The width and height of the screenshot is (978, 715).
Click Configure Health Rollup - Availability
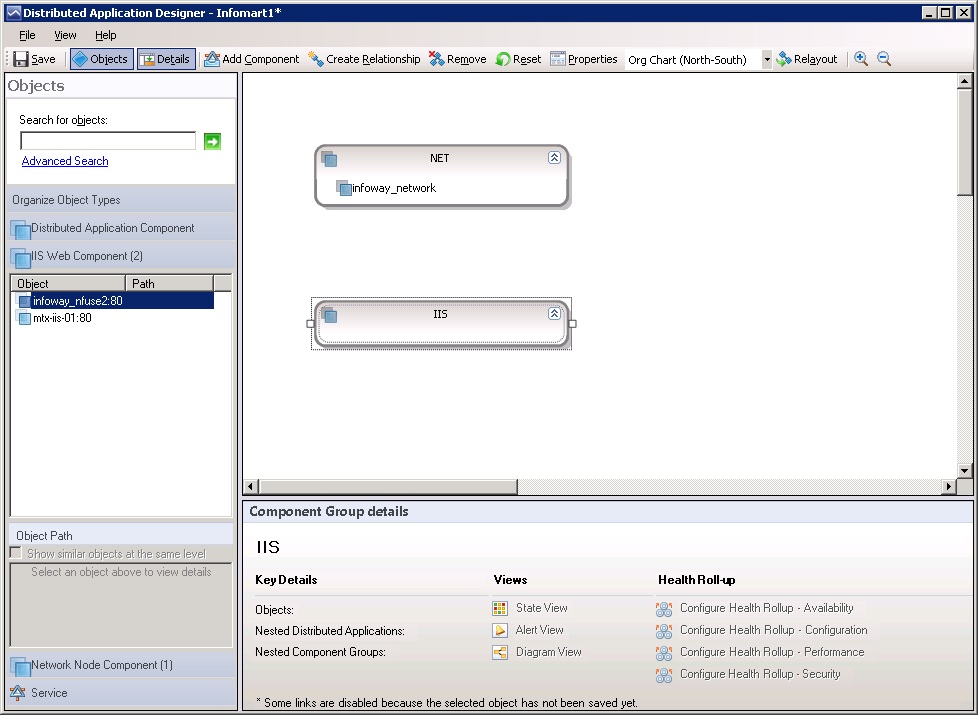point(767,608)
